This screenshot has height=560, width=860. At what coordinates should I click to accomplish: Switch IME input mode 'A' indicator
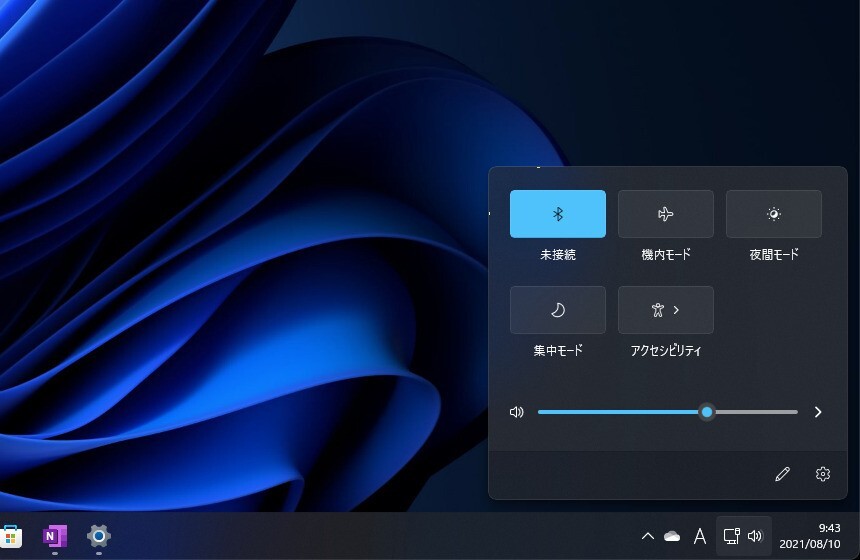pos(700,536)
